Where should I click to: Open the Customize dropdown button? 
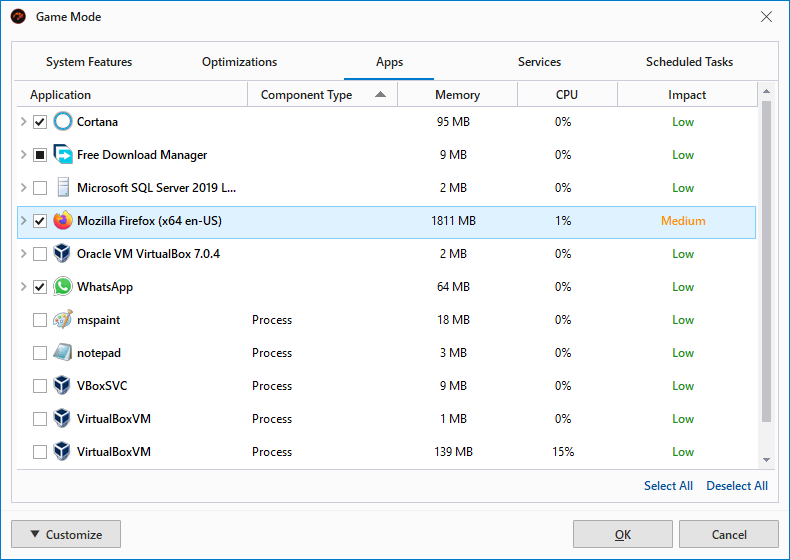[x=66, y=534]
